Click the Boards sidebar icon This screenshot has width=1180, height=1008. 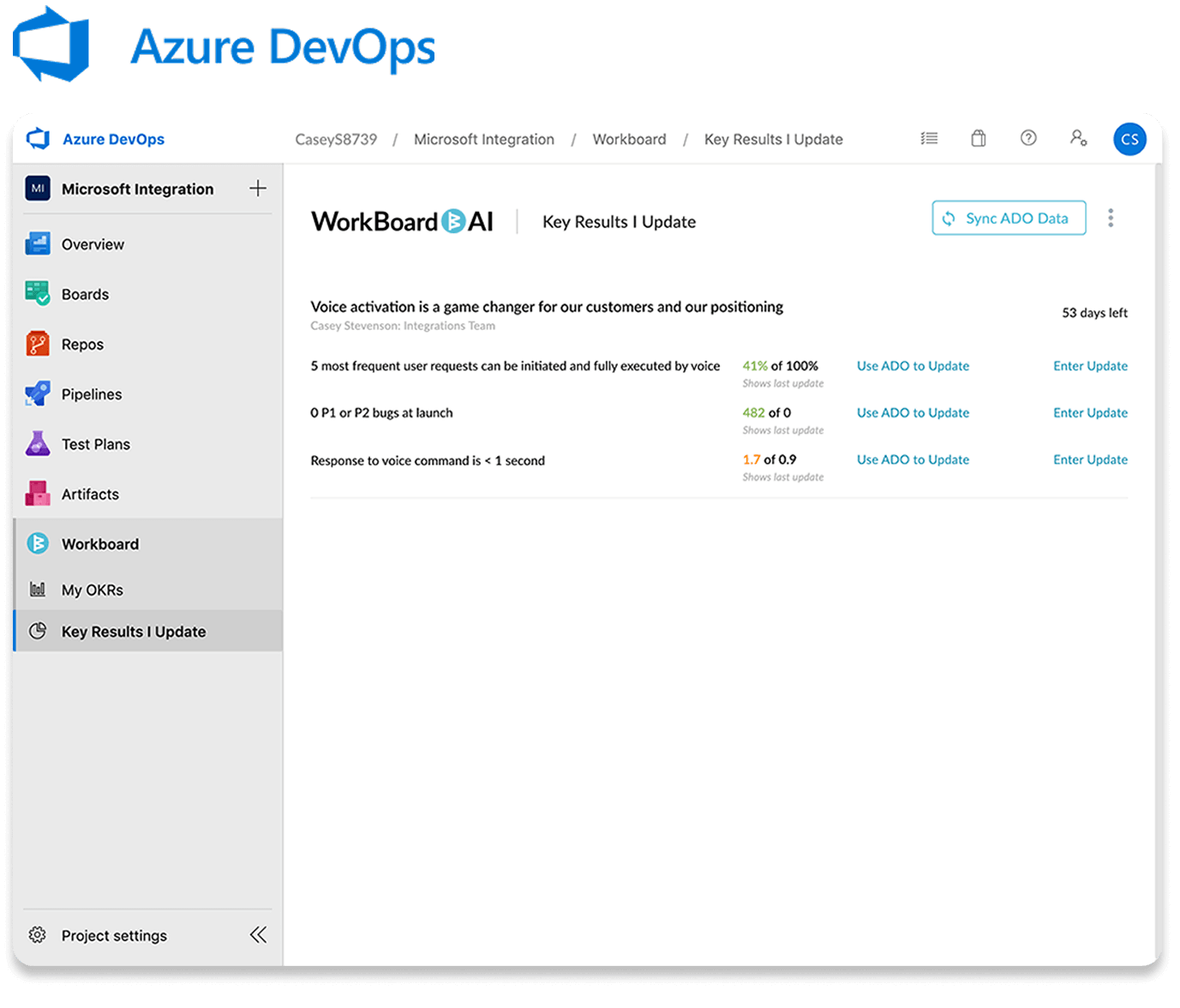click(x=38, y=294)
